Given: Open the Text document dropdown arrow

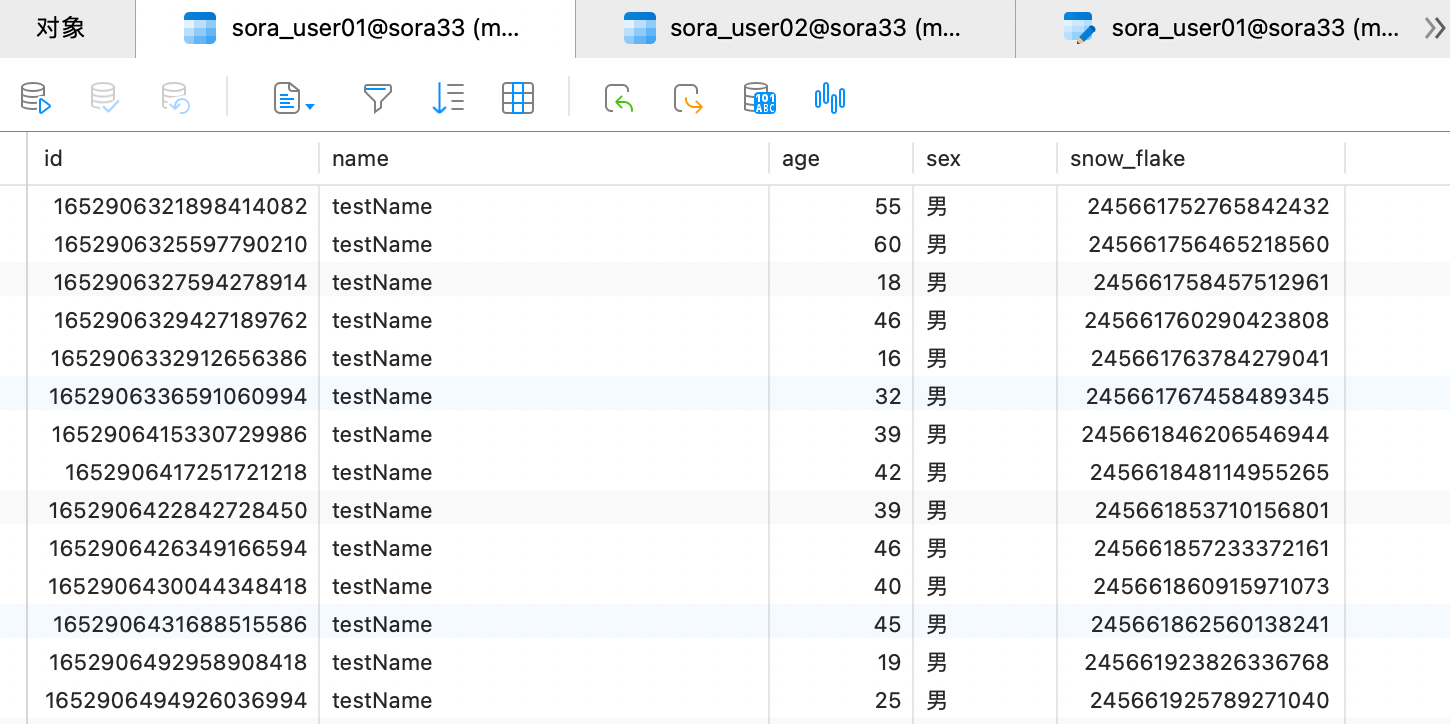Looking at the screenshot, I should [310, 106].
